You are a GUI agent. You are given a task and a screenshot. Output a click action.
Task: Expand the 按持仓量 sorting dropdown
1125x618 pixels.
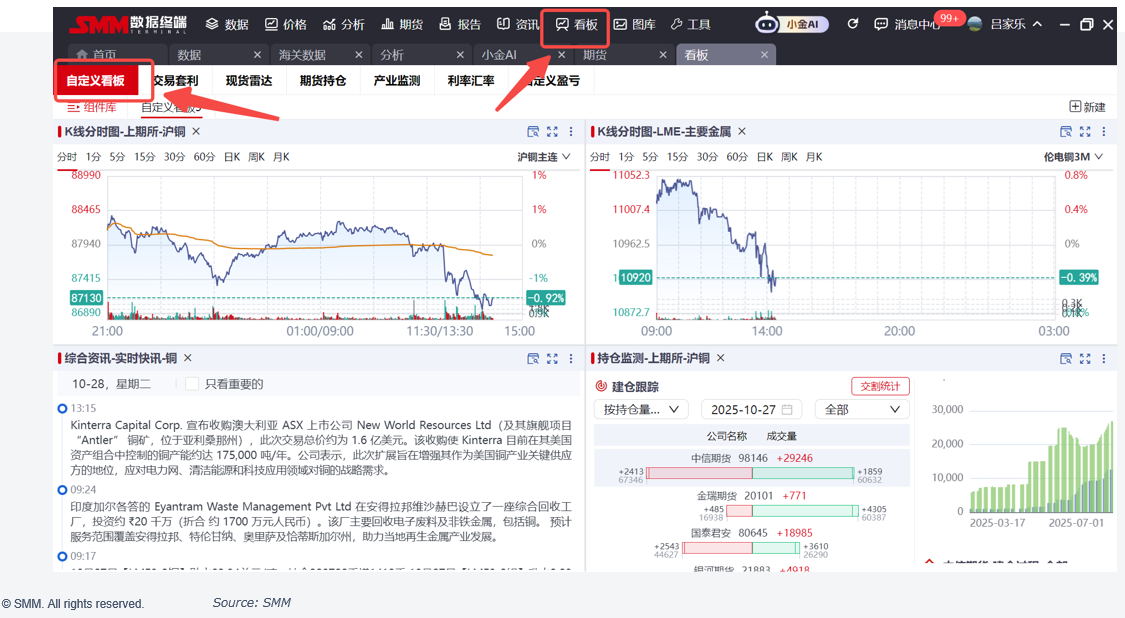pyautogui.click(x=641, y=409)
